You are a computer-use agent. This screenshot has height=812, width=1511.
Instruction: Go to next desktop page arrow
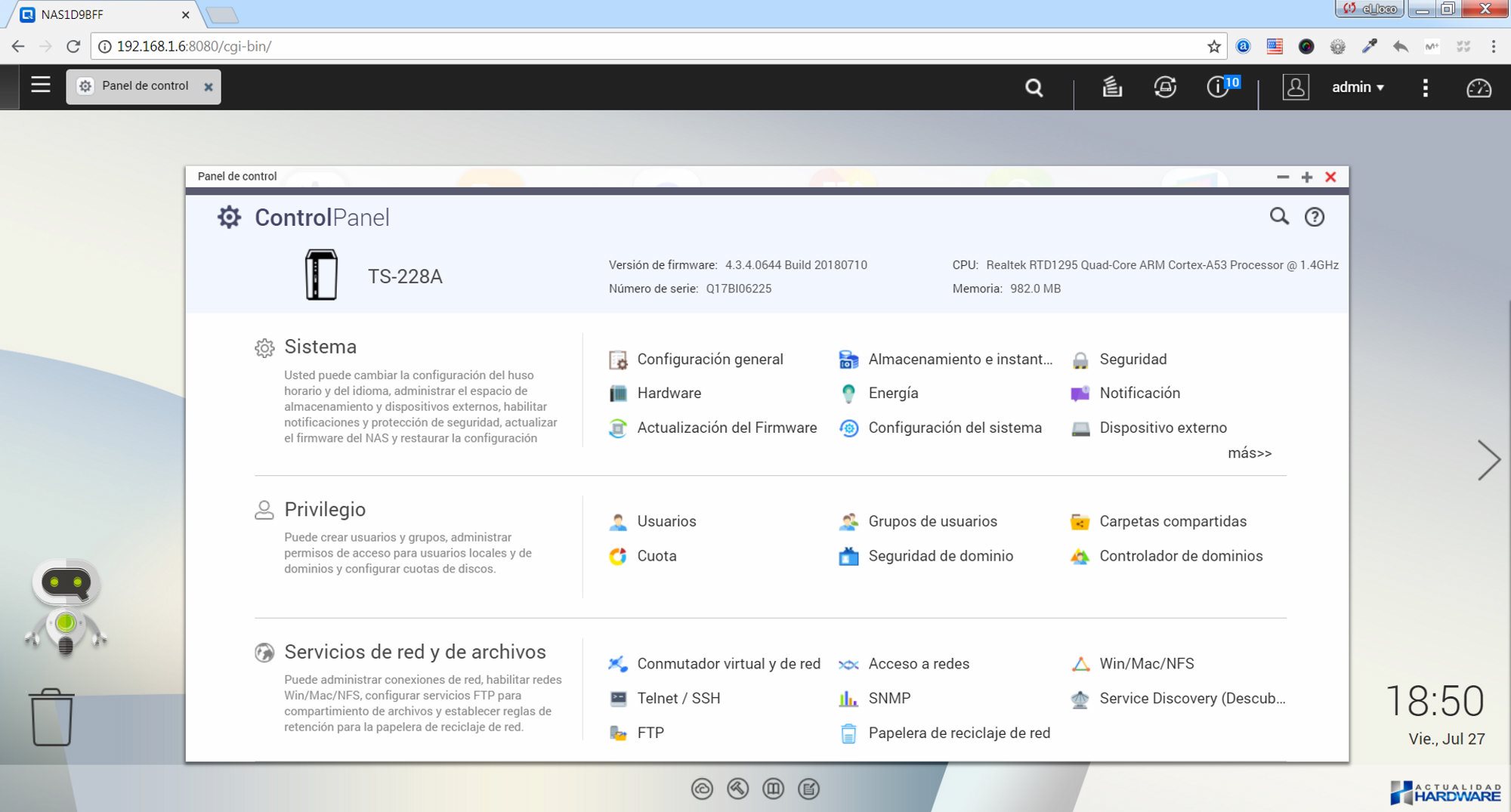[1488, 460]
